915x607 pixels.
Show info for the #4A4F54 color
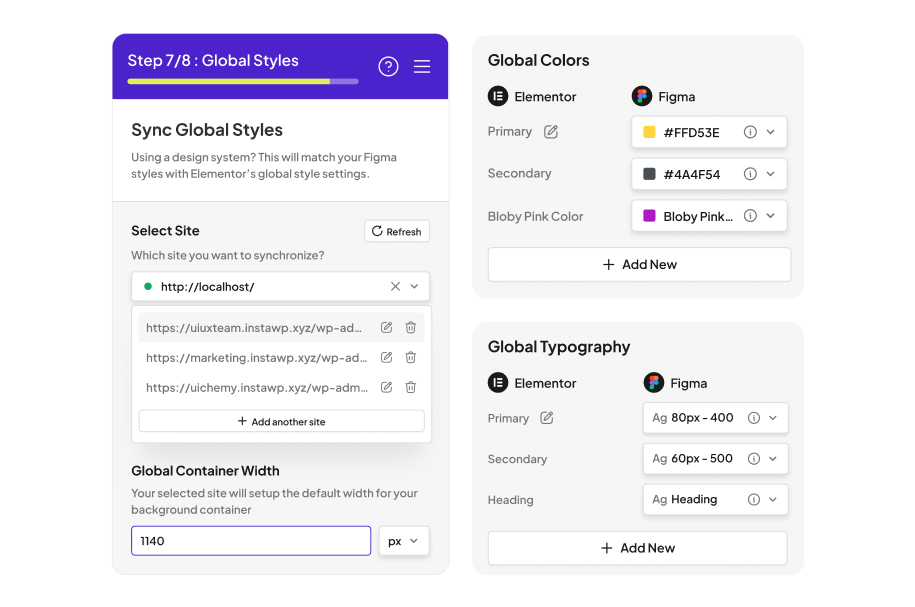click(x=750, y=174)
